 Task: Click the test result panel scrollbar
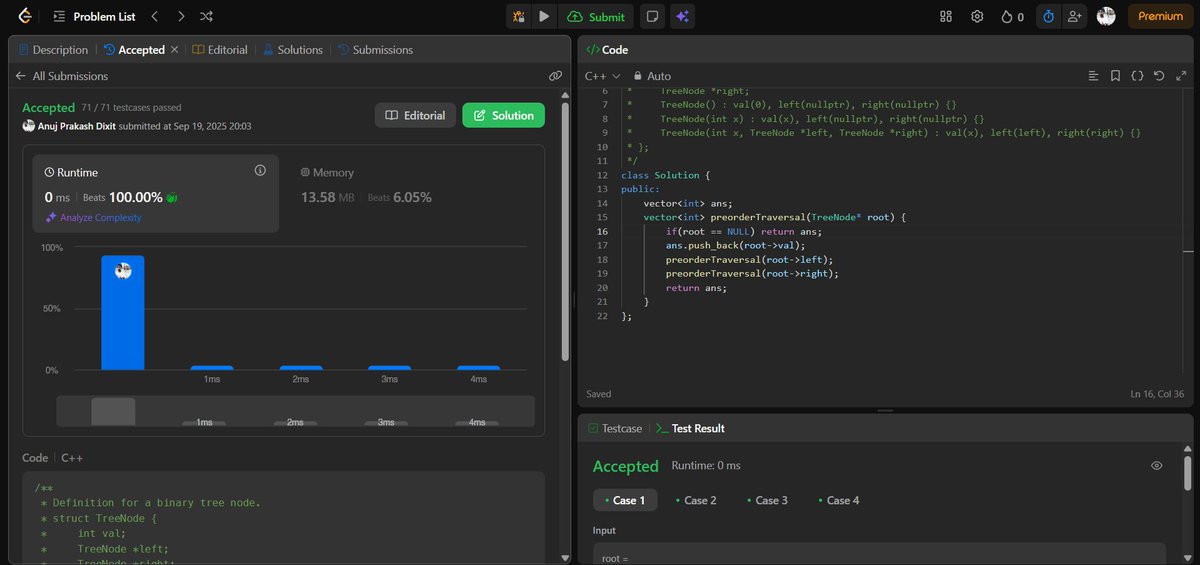point(1187,472)
